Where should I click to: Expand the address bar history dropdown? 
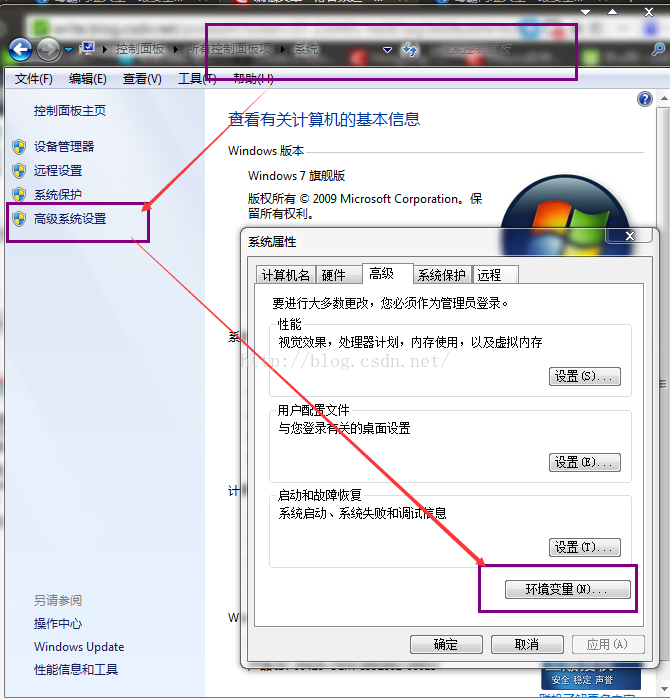tap(387, 50)
